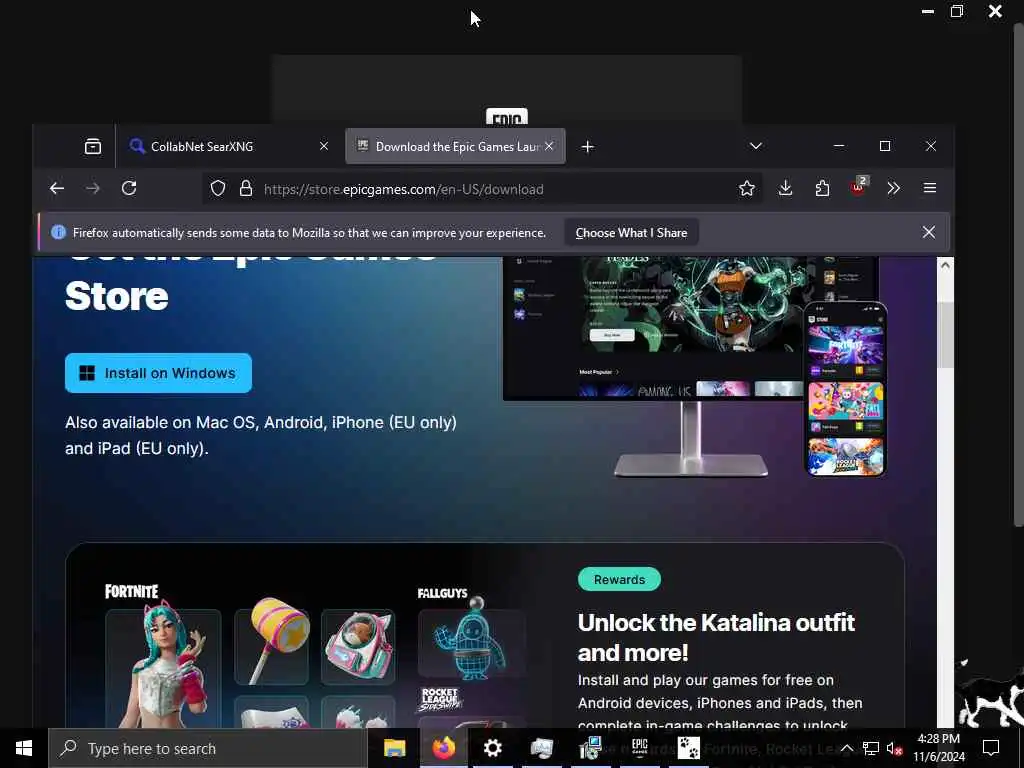Screen dimensions: 1024x768
Task: Click the Fortnite logo in rewards card
Action: pos(131,592)
